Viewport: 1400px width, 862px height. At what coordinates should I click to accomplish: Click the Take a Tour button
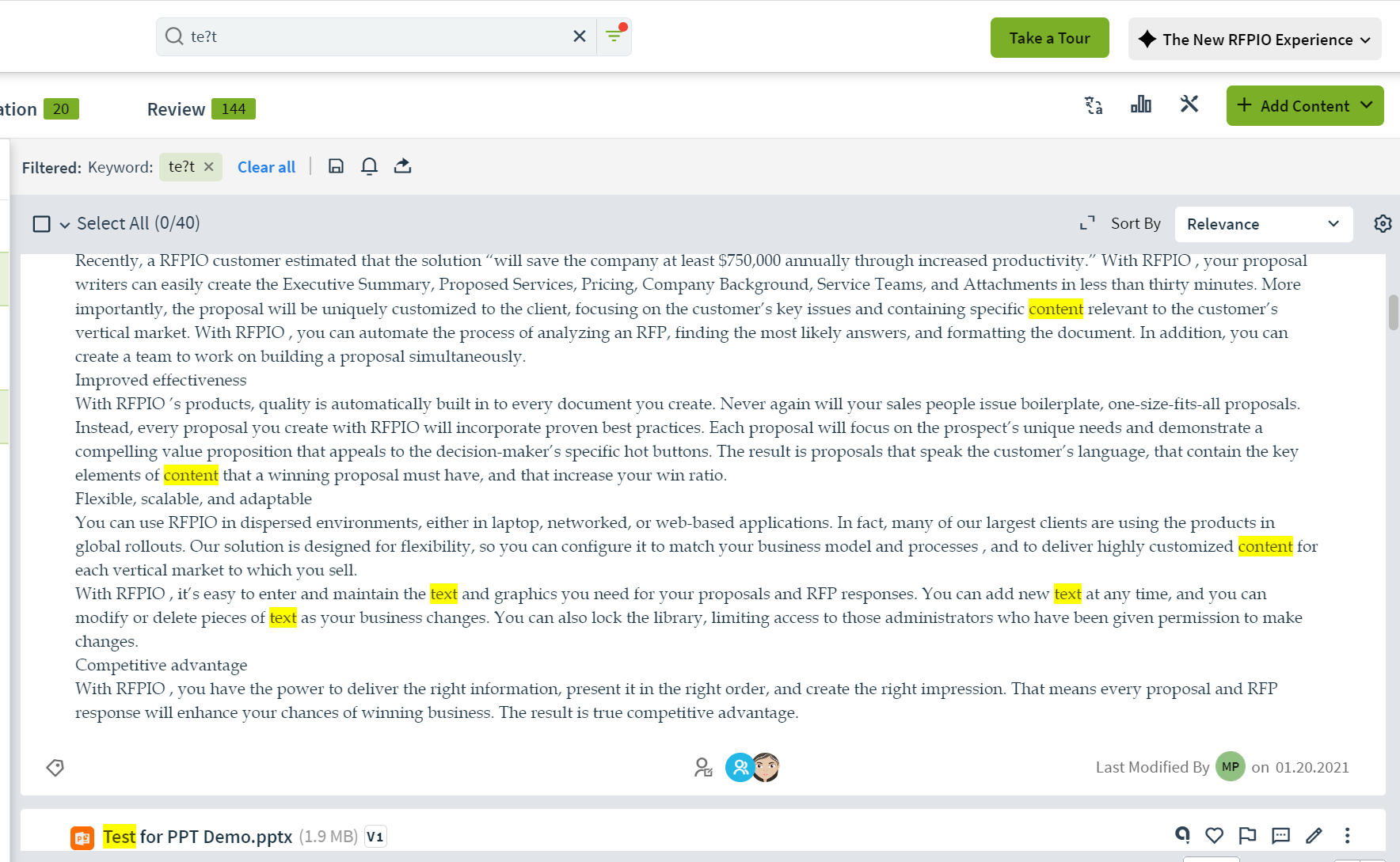1049,38
